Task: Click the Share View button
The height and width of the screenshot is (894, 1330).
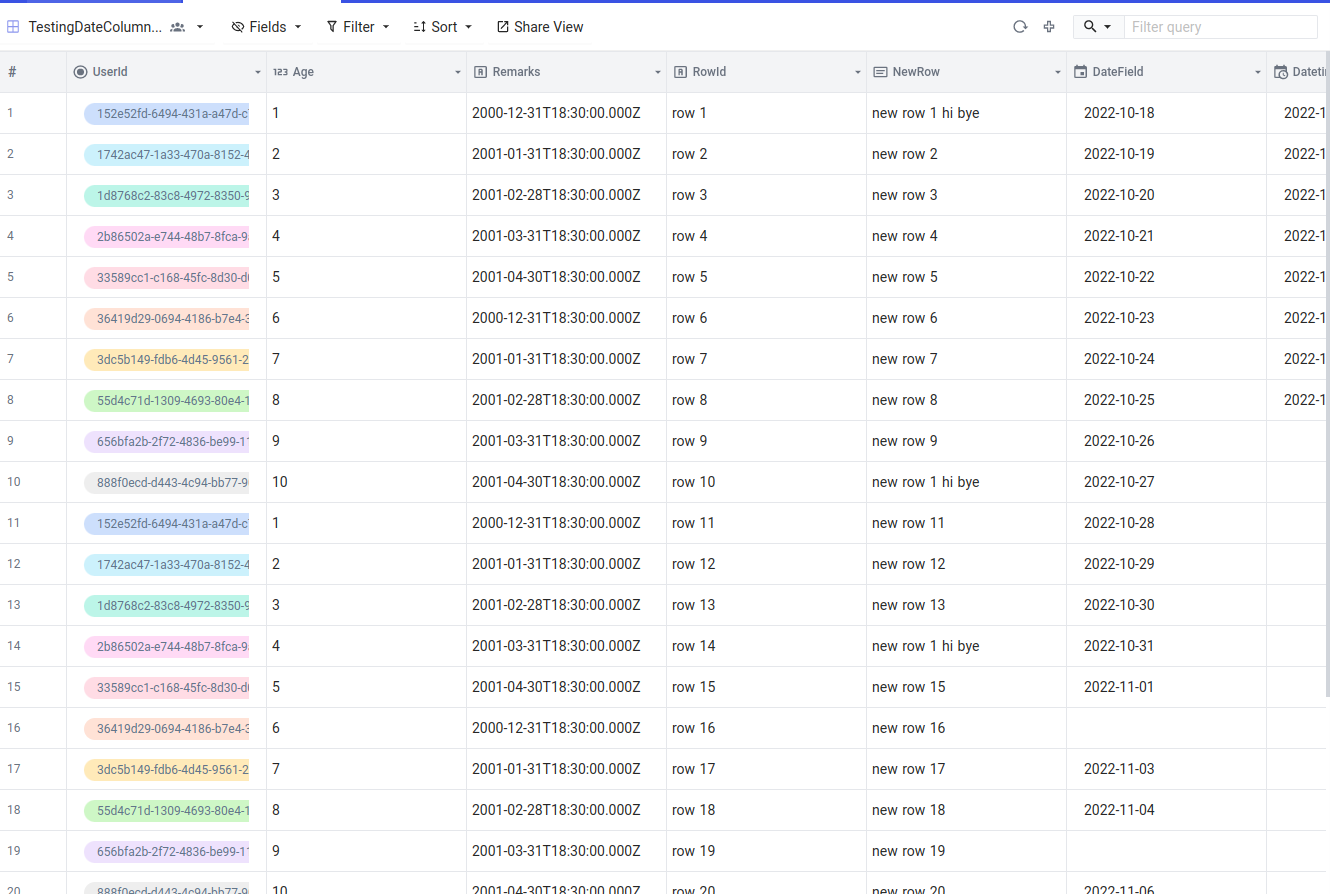Action: click(539, 27)
